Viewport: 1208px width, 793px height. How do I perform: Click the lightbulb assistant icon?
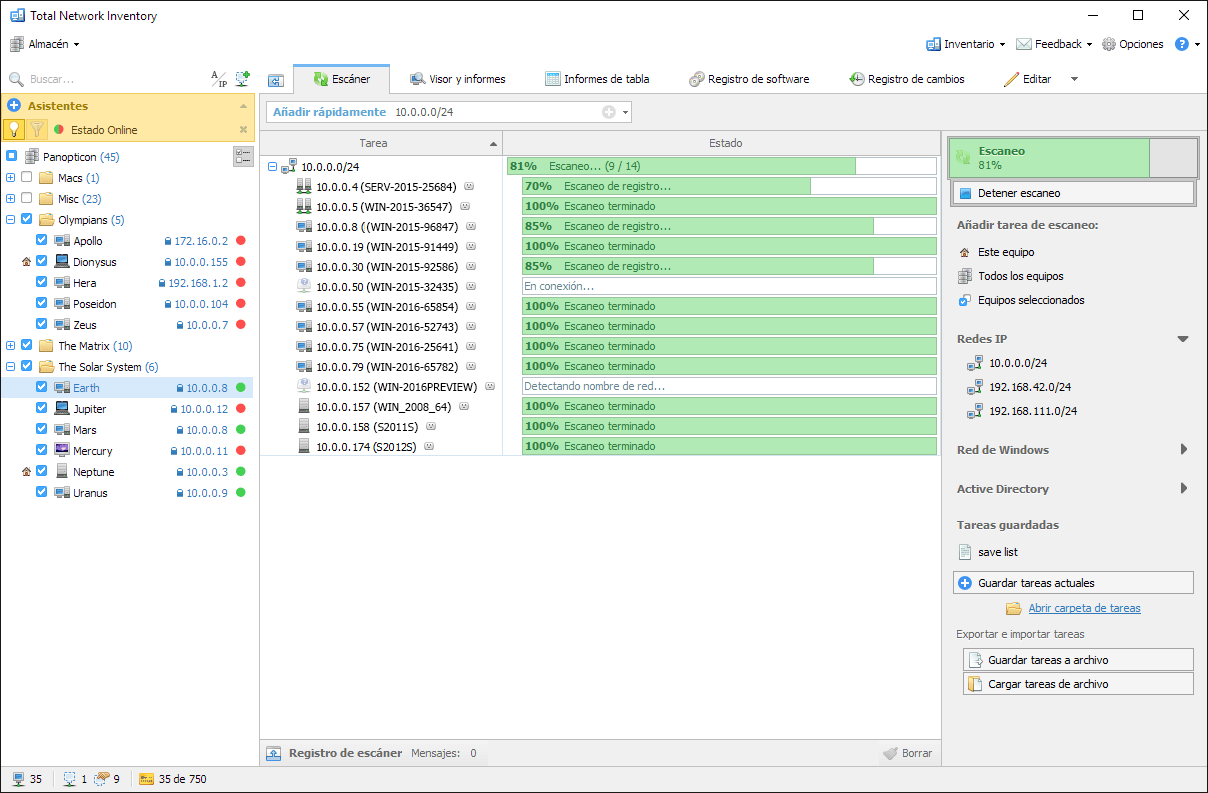tap(14, 129)
